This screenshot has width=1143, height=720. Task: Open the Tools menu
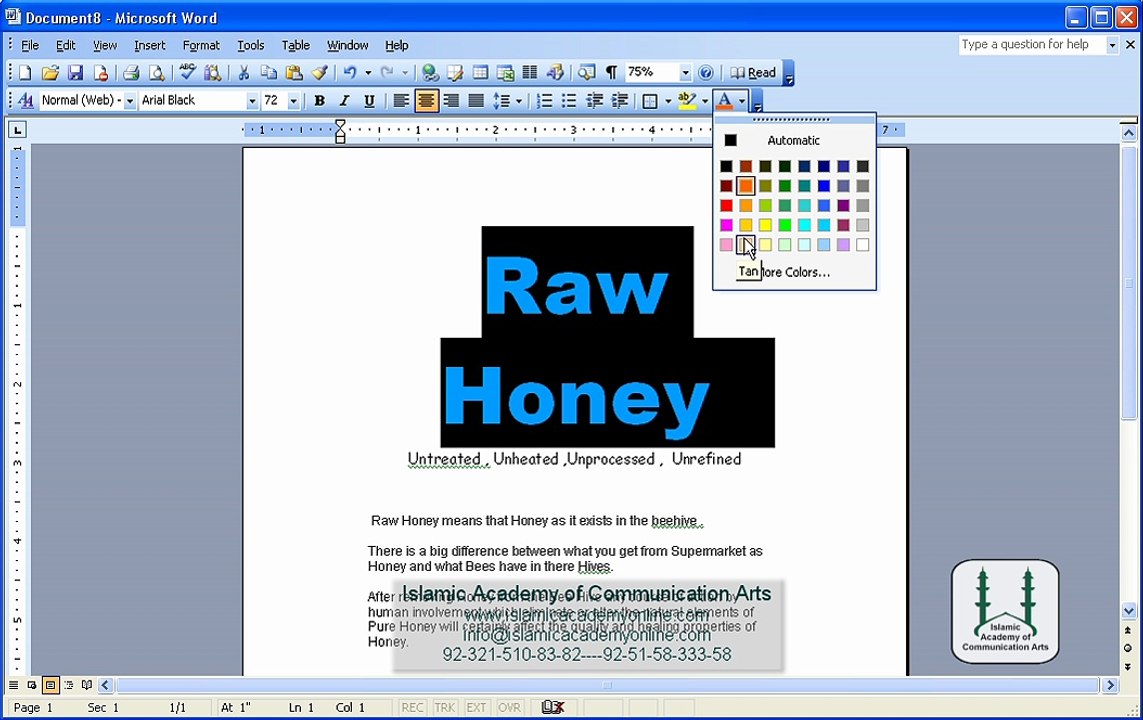pyautogui.click(x=251, y=45)
